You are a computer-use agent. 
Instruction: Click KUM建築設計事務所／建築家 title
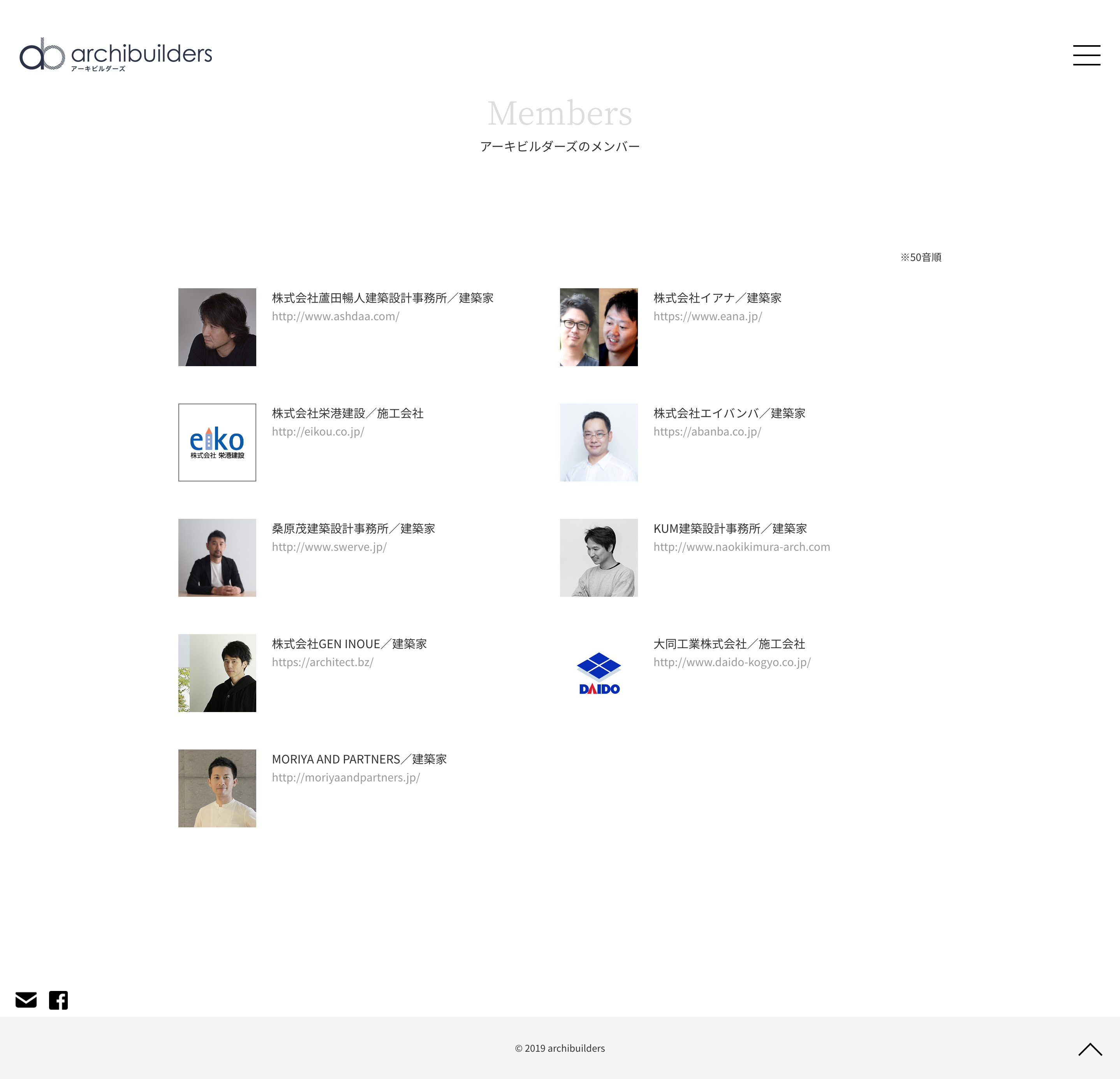coord(730,529)
